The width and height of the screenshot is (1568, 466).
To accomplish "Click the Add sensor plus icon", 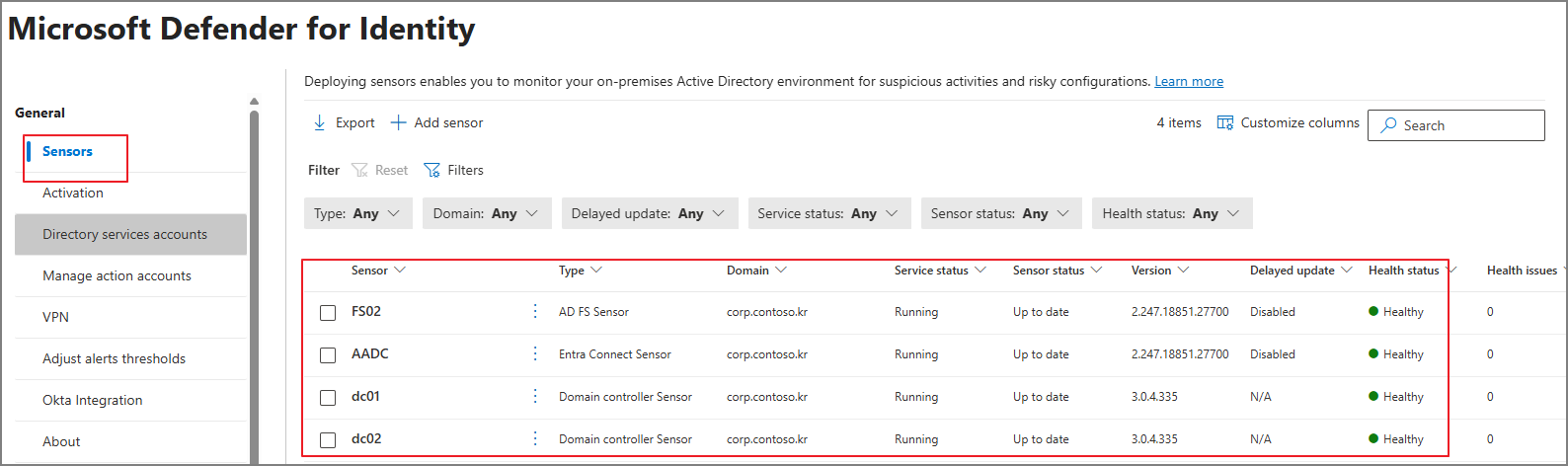I will tap(398, 122).
